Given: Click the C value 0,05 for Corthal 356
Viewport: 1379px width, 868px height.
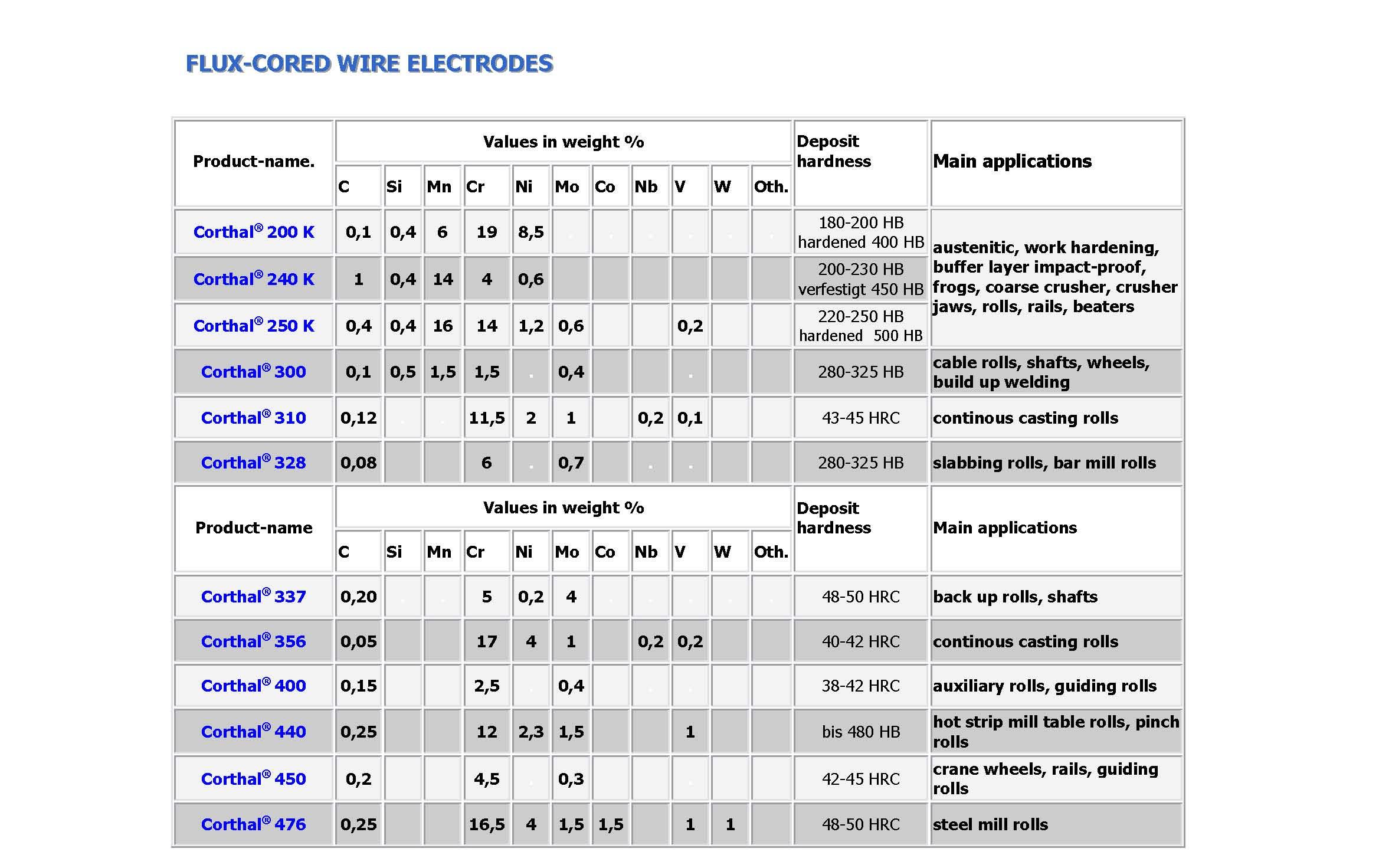Looking at the screenshot, I should point(358,641).
